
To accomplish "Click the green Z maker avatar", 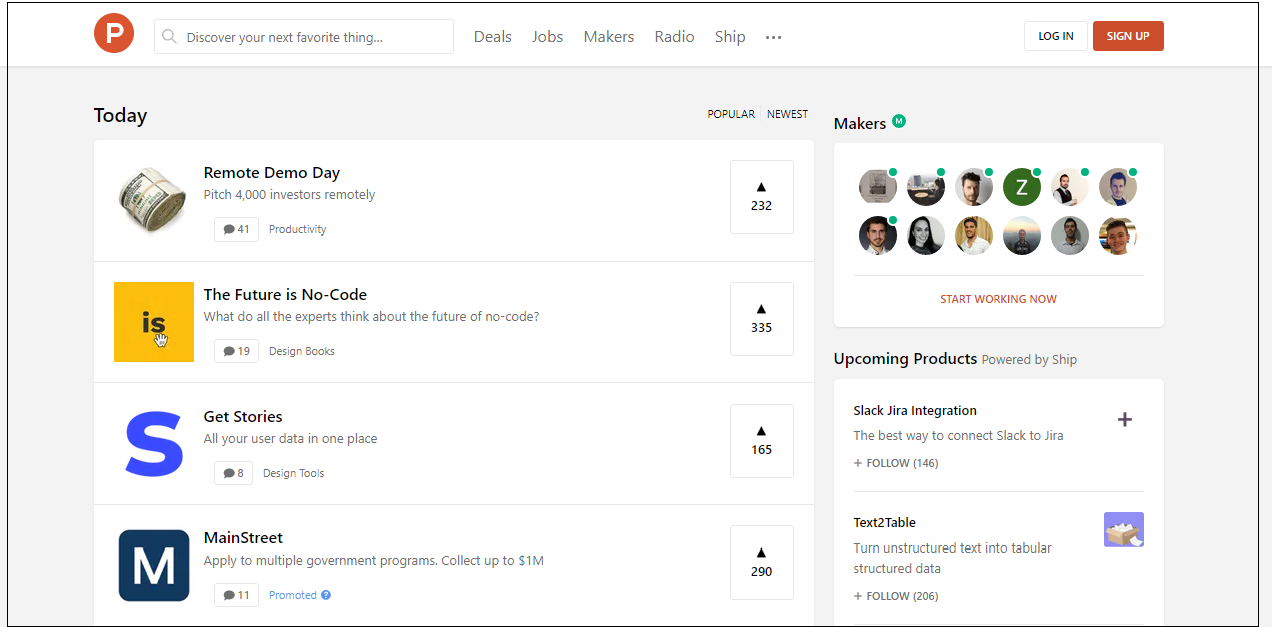I will coord(1022,187).
